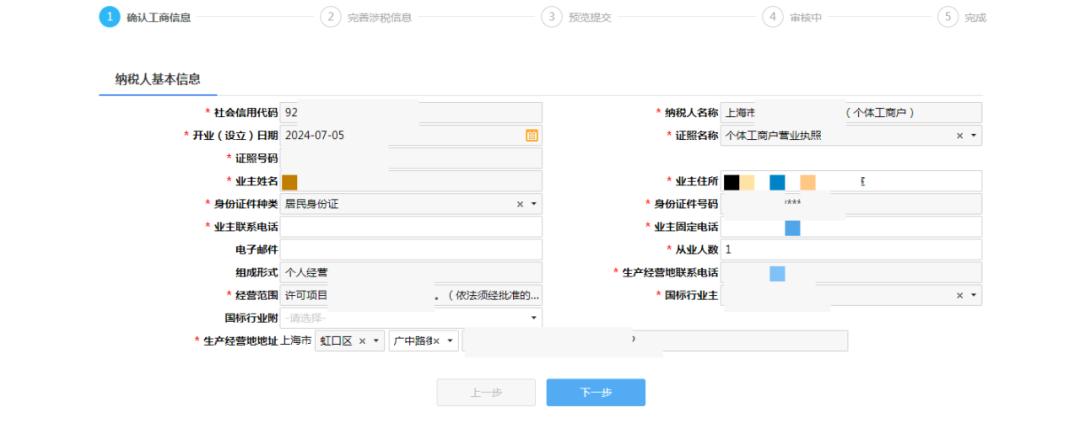Expand the 证照名称 dropdown arrow

(x=973, y=136)
